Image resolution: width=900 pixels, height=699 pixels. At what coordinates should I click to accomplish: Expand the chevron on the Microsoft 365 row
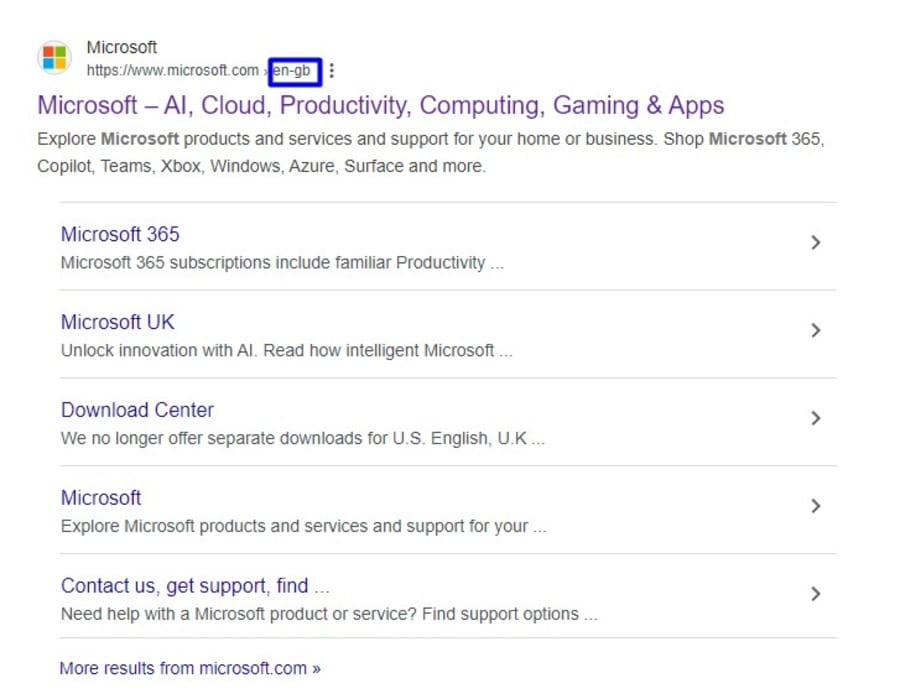pos(816,243)
